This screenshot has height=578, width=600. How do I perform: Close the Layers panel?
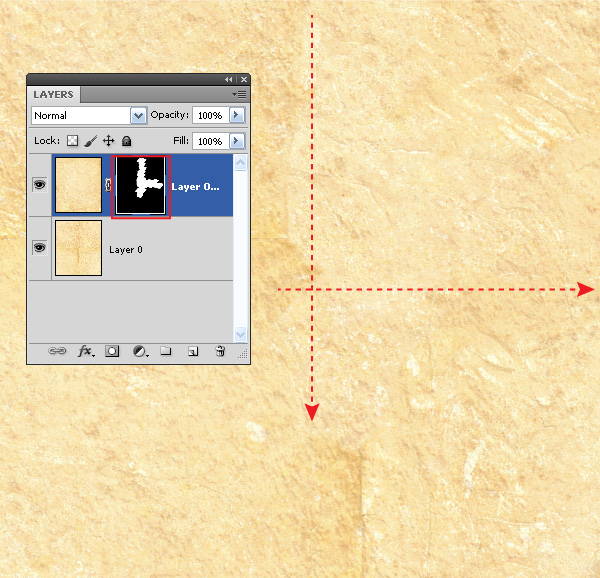pyautogui.click(x=244, y=80)
